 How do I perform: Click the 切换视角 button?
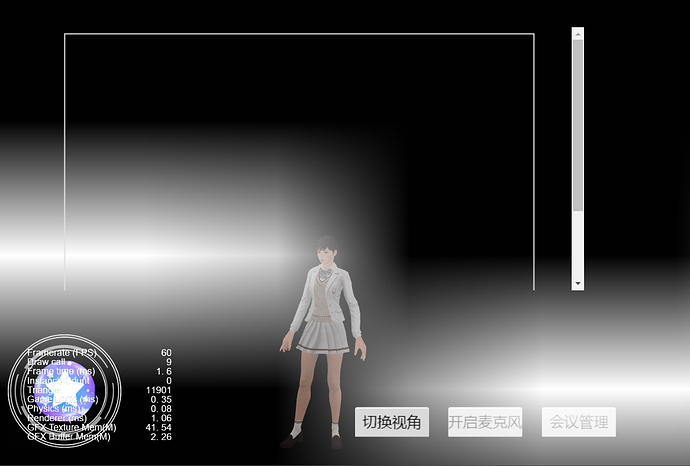pos(392,422)
